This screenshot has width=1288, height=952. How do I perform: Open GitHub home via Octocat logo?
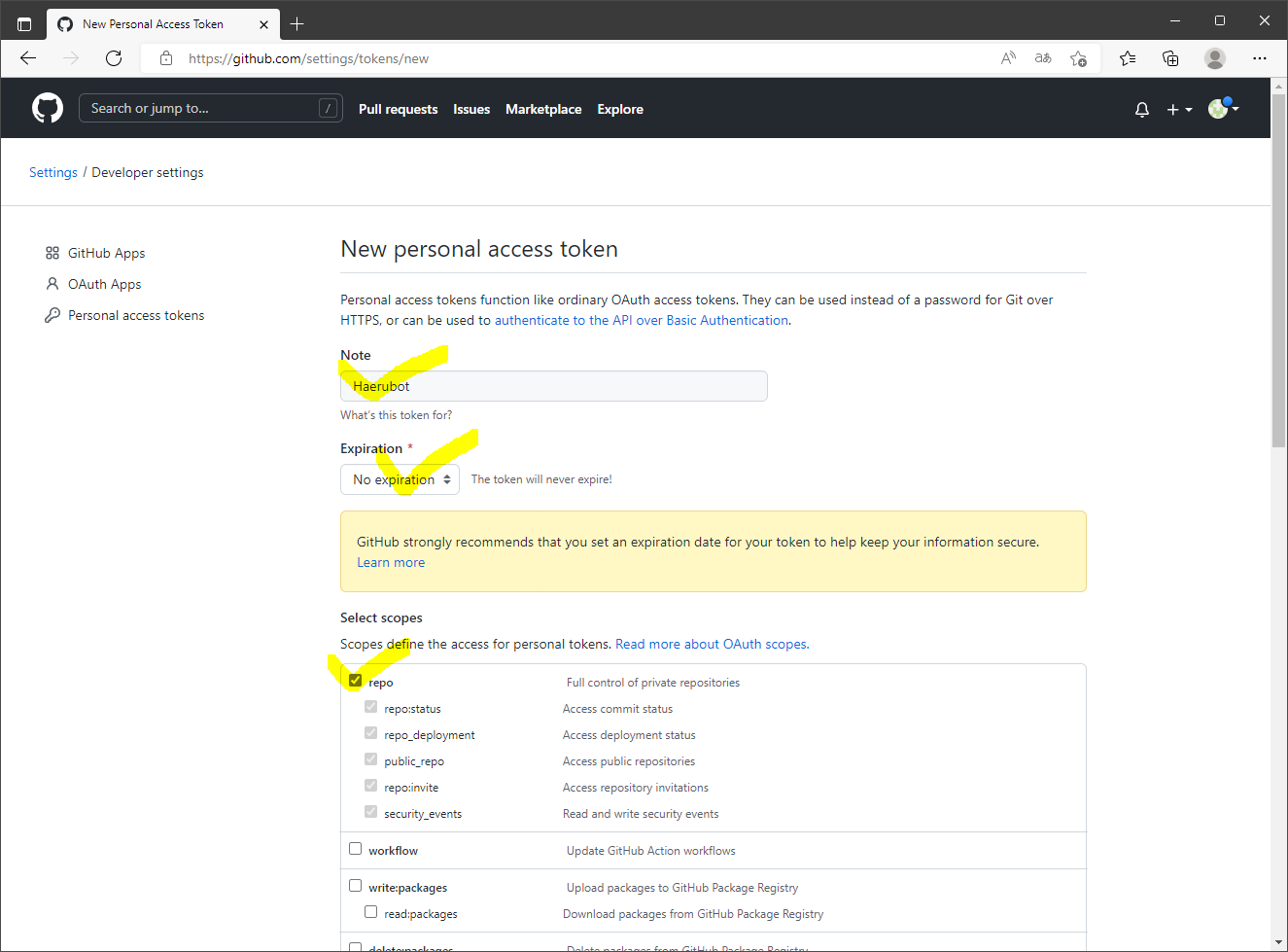pos(48,108)
